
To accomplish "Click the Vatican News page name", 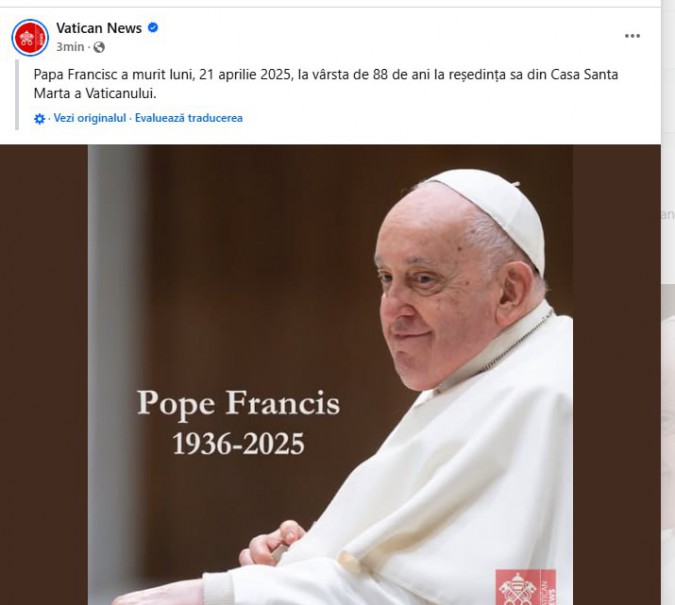I will (x=99, y=28).
